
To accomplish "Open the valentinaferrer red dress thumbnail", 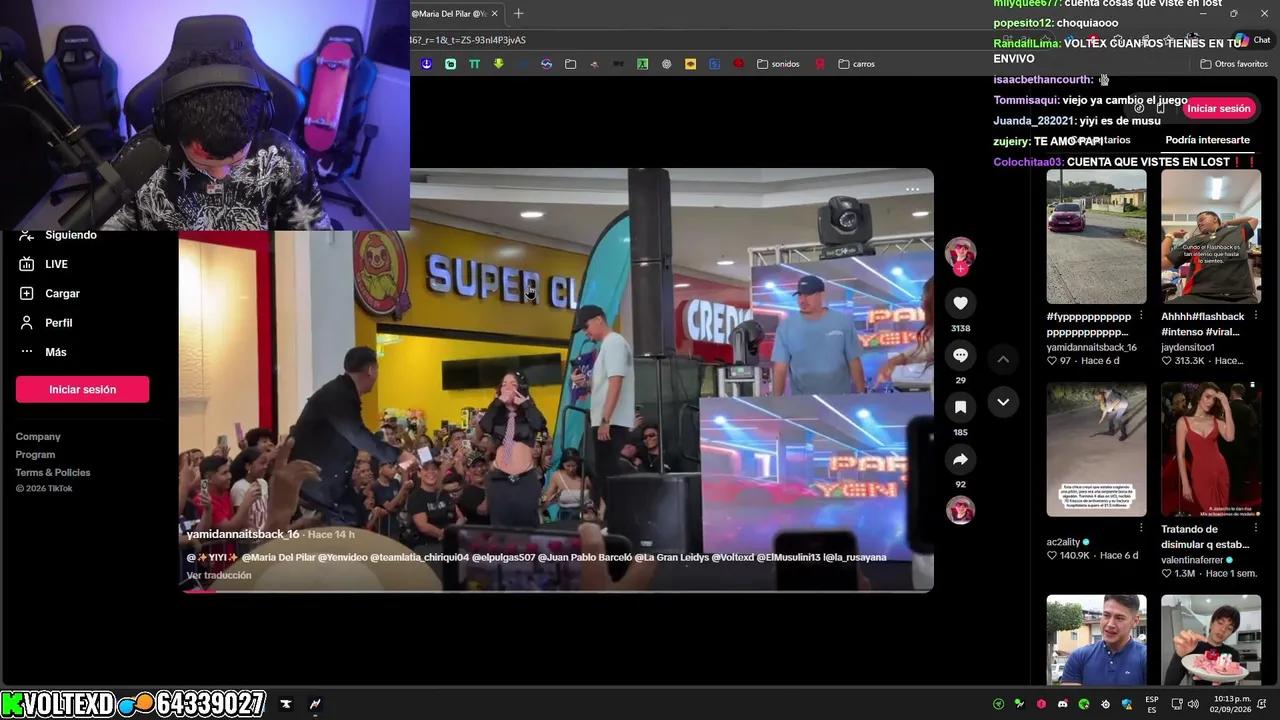I will pos(1211,449).
